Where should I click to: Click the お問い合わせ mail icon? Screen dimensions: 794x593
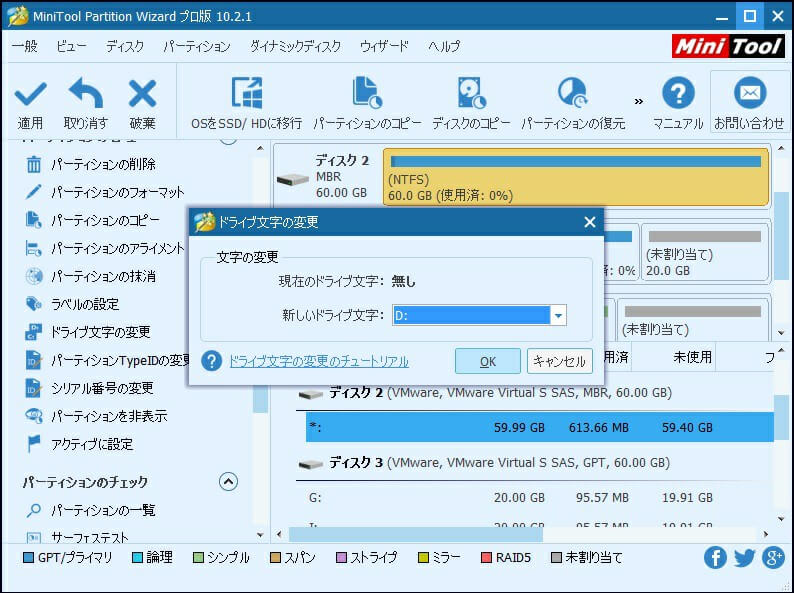[x=750, y=93]
